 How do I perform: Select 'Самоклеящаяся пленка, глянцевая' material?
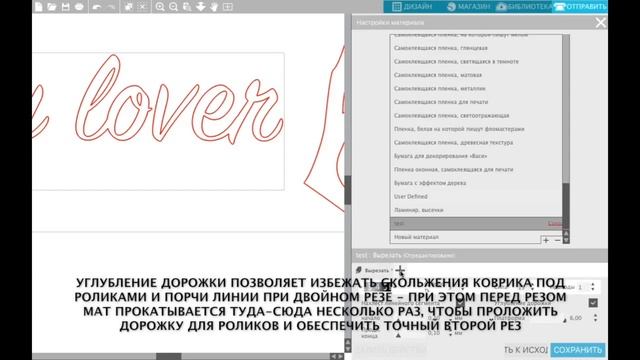coord(476,48)
